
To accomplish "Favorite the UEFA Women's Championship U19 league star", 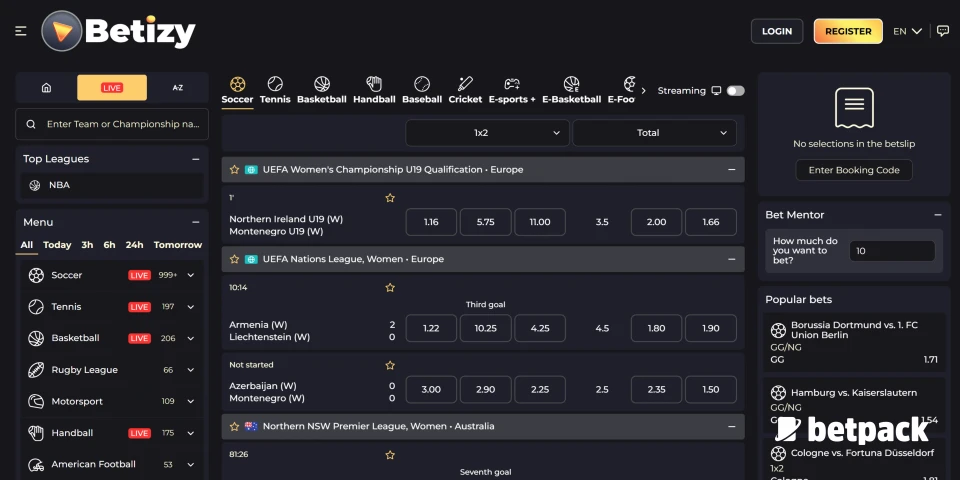I will [234, 170].
